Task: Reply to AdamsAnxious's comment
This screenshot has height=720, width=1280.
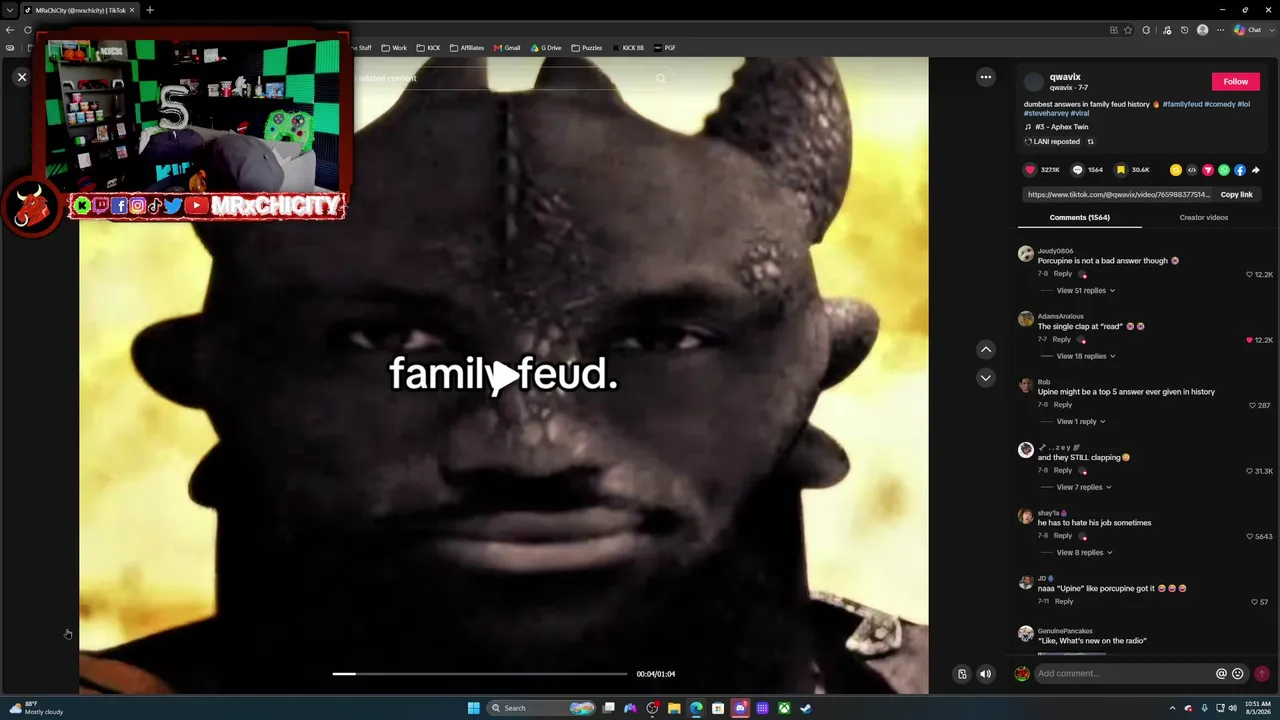Action: pos(1062,340)
